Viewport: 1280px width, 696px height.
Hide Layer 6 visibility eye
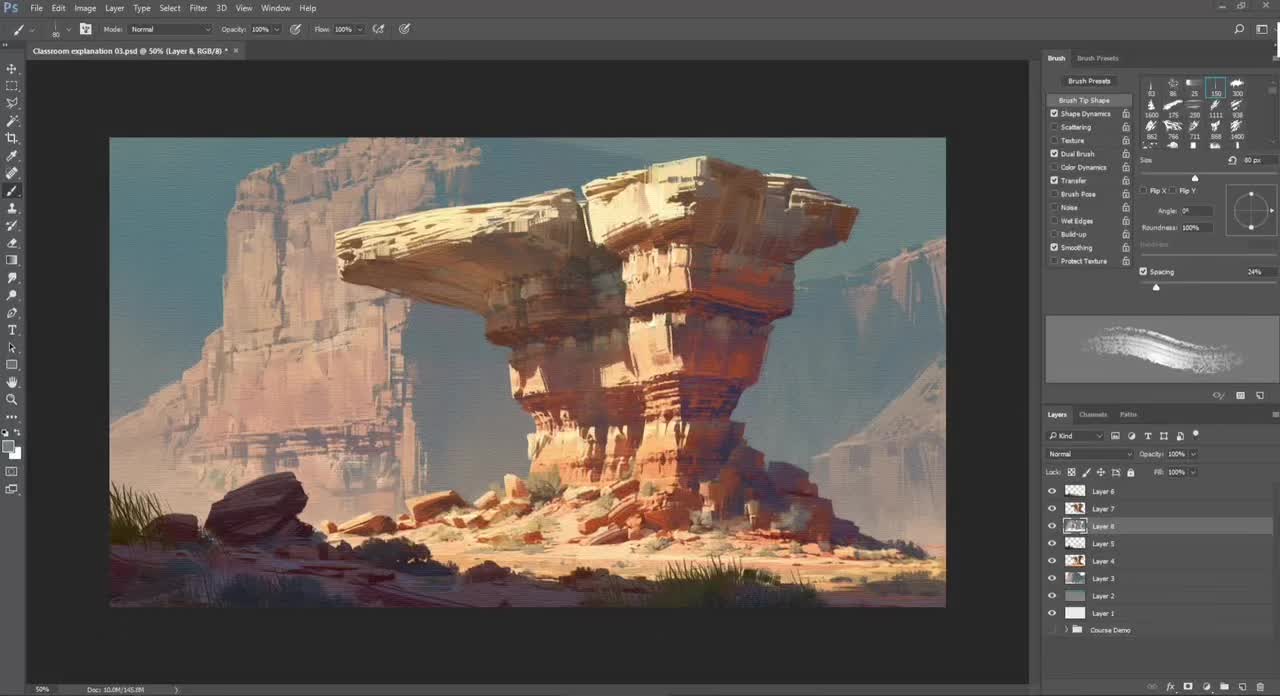pos(1052,491)
